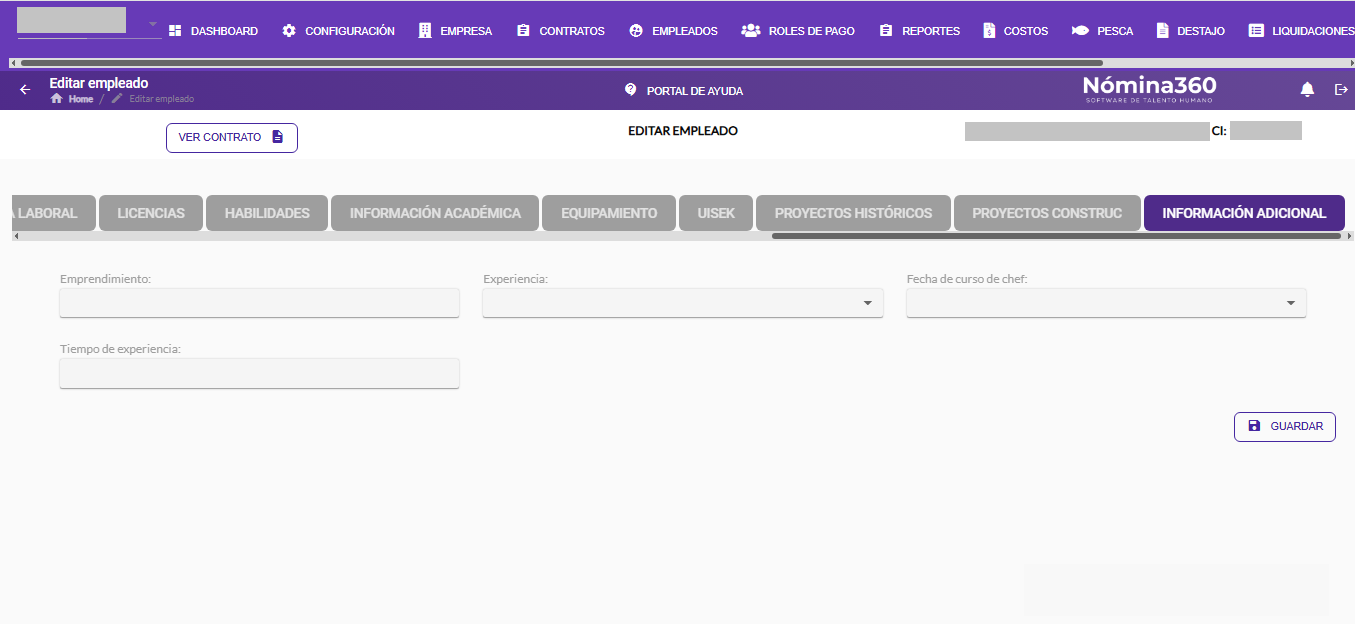Click the Pesca fish icon
The height and width of the screenshot is (624, 1355).
click(x=1080, y=31)
